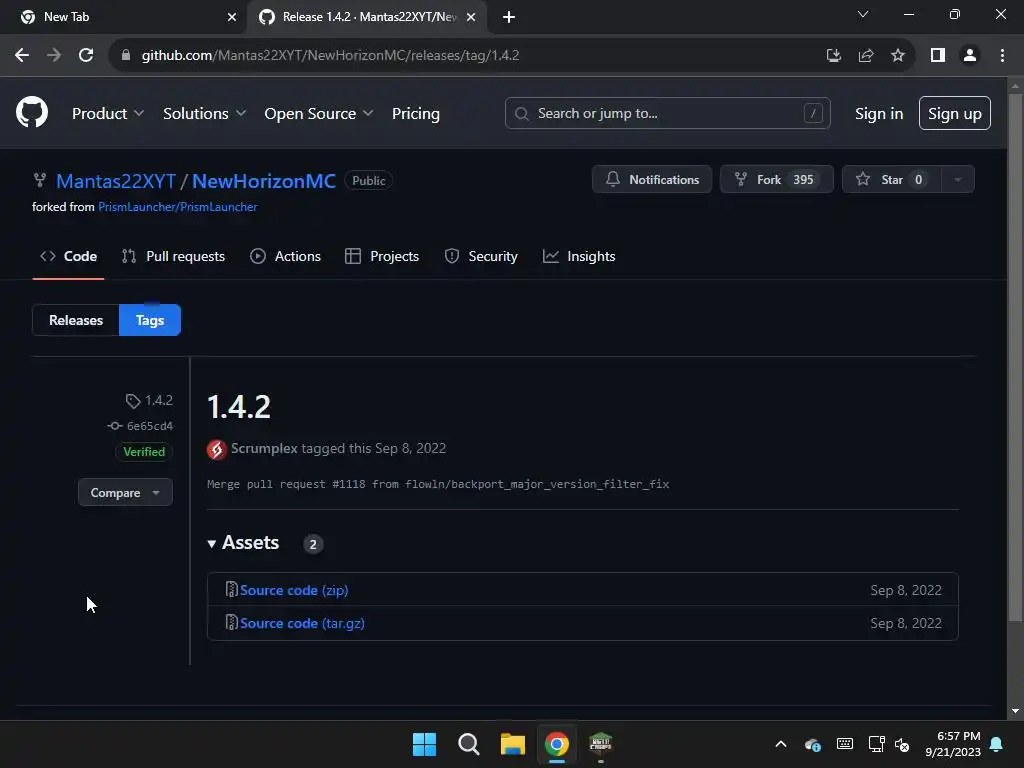1024x768 pixels.
Task: Open File Explorer from taskbar
Action: pos(513,744)
